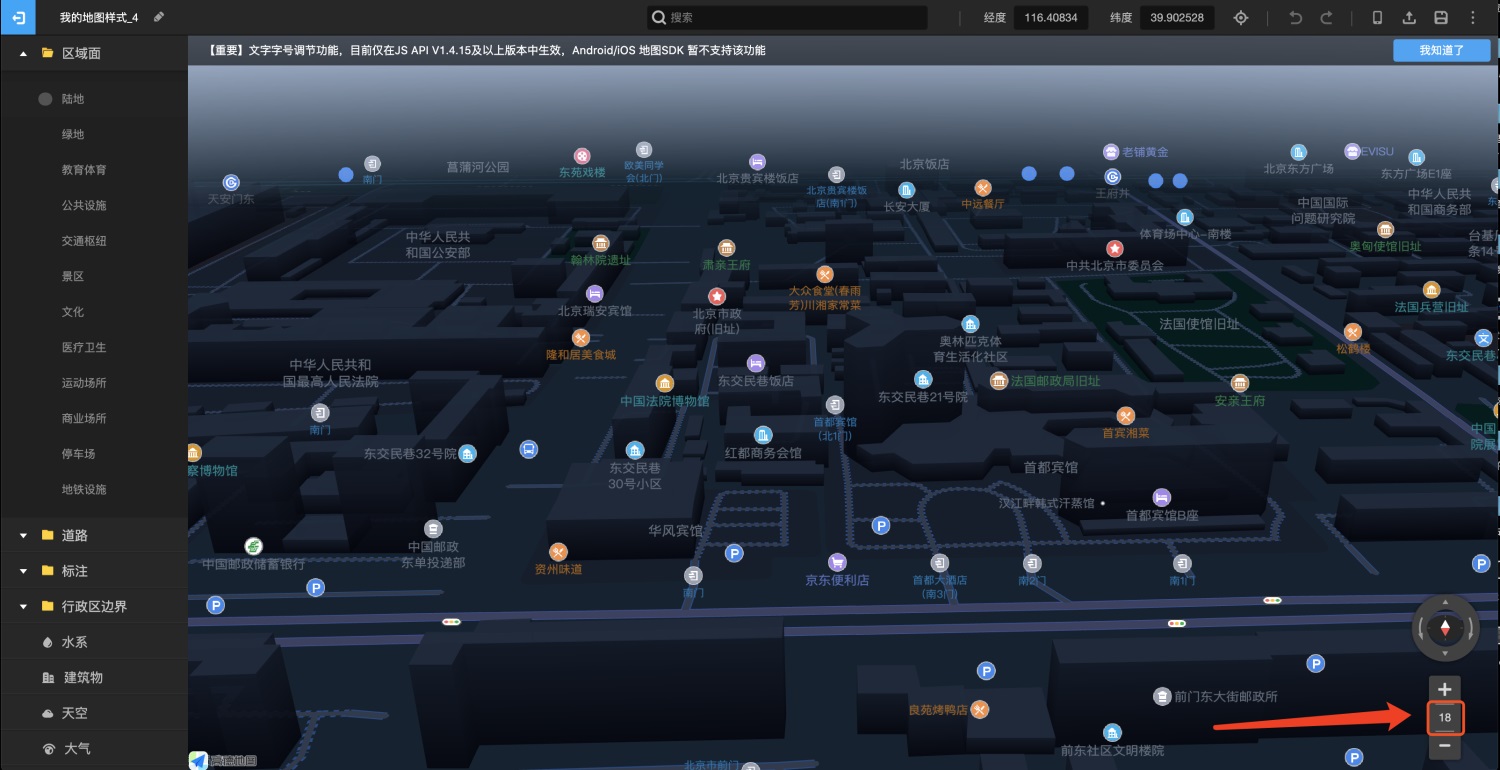Click the 建筑物 buildings icon

[x=48, y=677]
